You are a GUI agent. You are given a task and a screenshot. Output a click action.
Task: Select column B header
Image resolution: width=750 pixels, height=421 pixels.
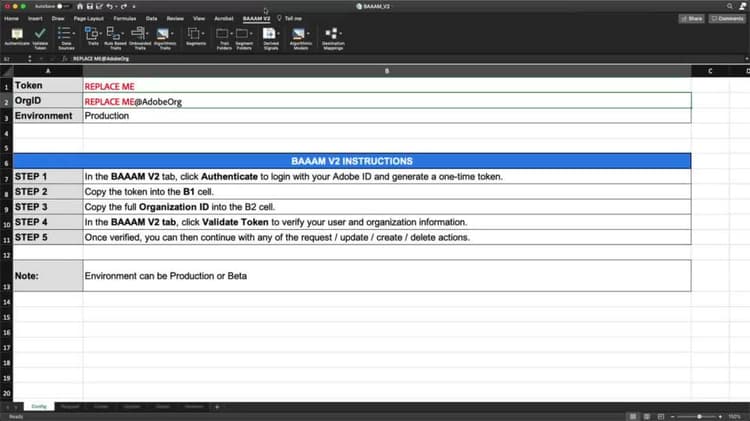[387, 71]
